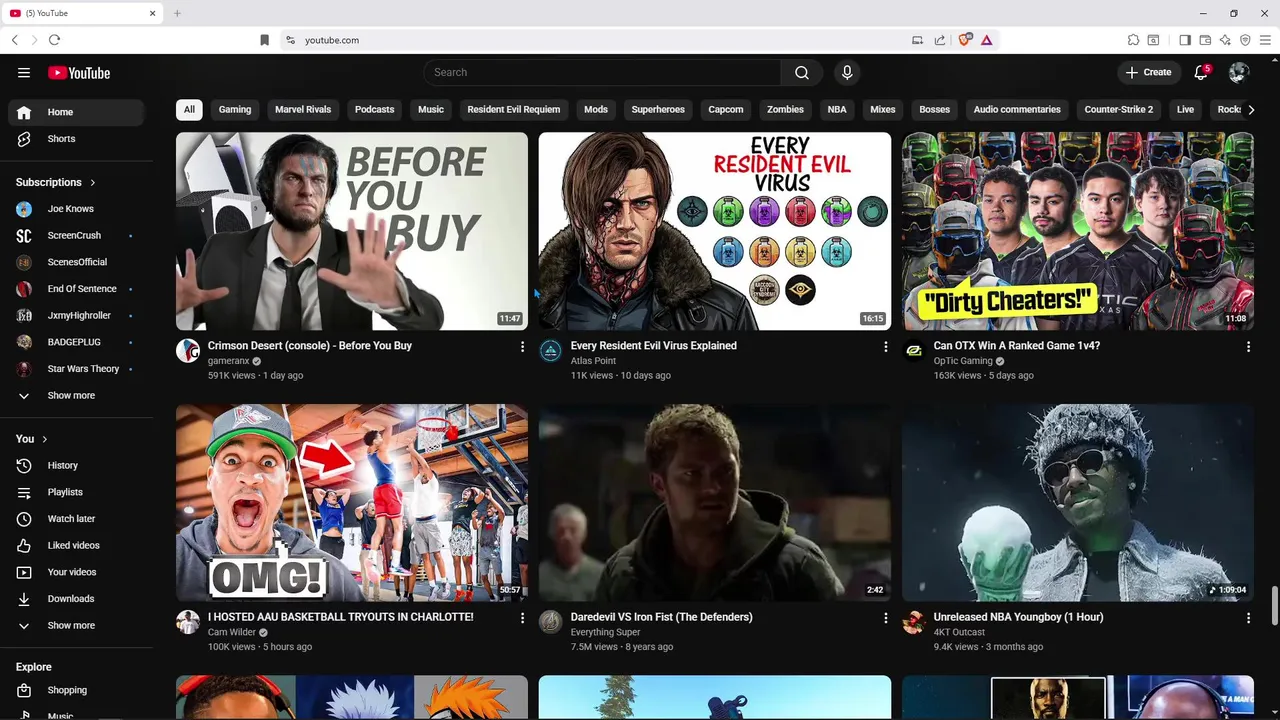
Task: Open the Brave Wallet icon
Action: (1205, 40)
